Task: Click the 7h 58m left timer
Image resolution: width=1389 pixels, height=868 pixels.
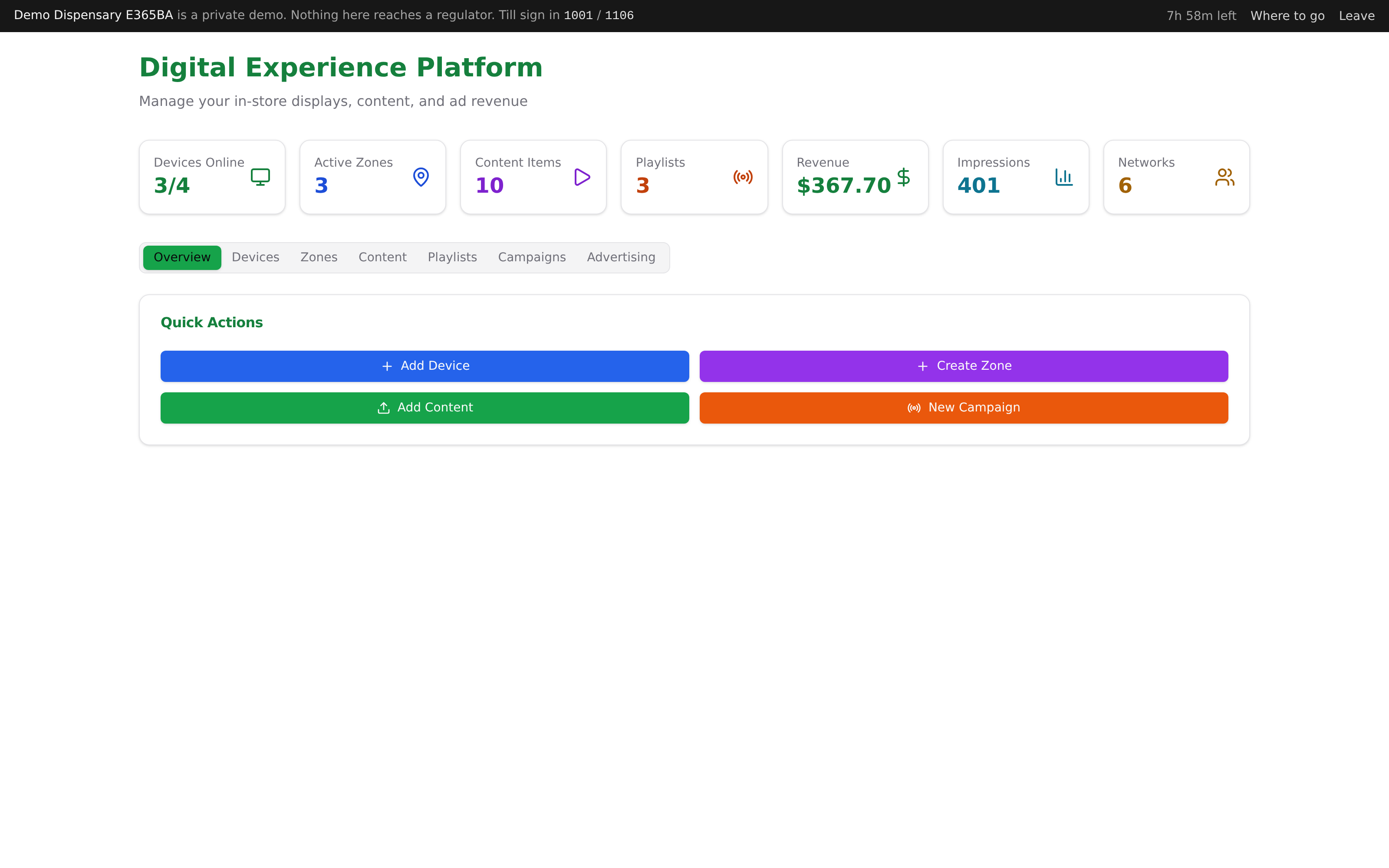Action: pyautogui.click(x=1201, y=16)
